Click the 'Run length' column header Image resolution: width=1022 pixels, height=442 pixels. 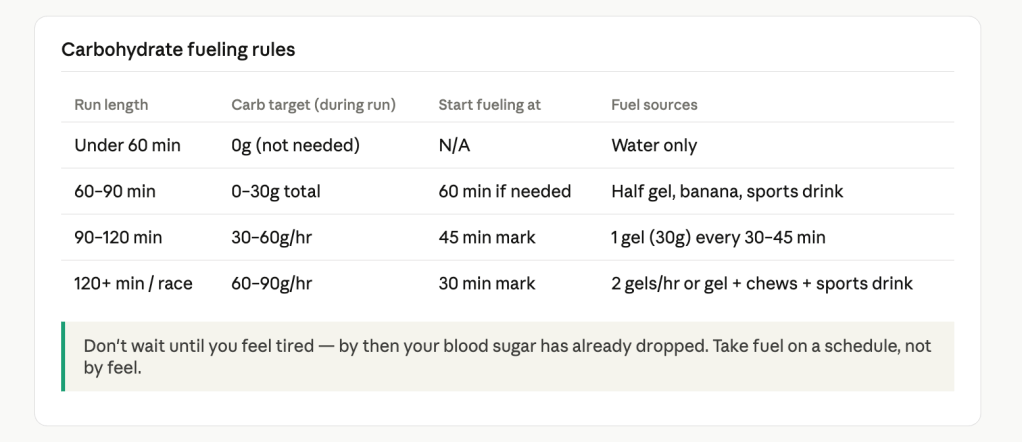tap(111, 104)
